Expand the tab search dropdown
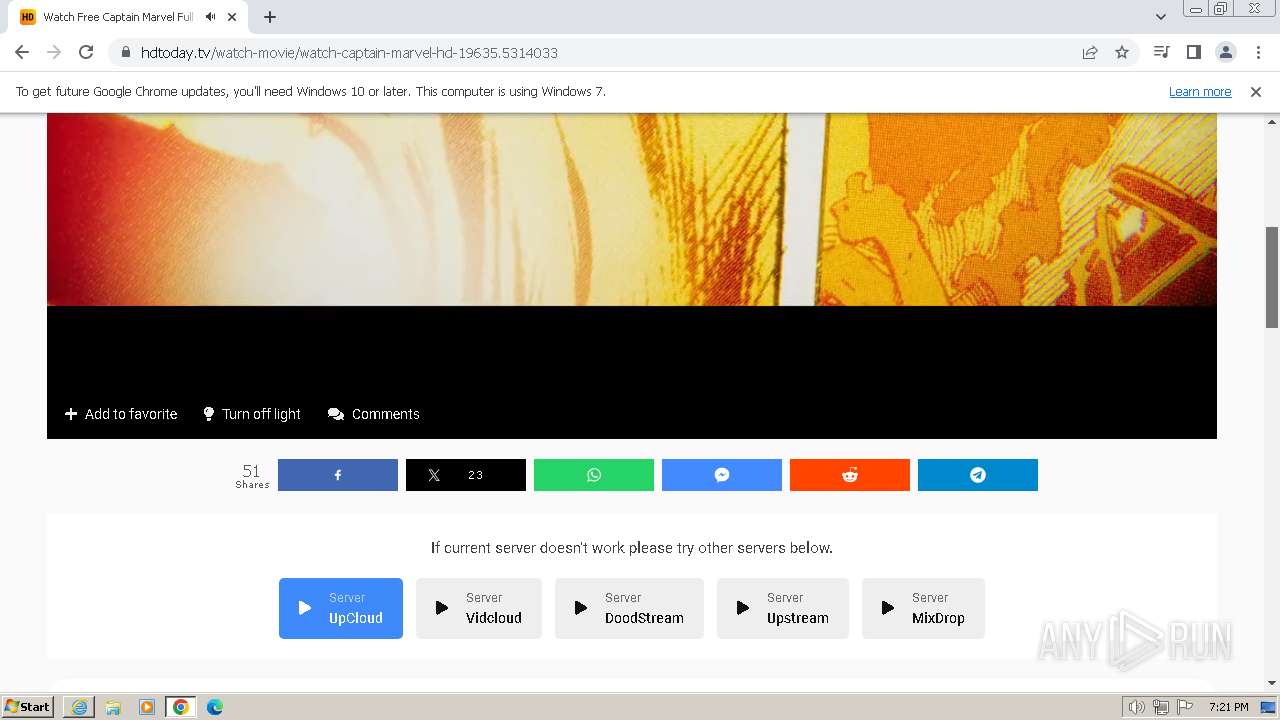Image resolution: width=1280 pixels, height=720 pixels. tap(1161, 17)
